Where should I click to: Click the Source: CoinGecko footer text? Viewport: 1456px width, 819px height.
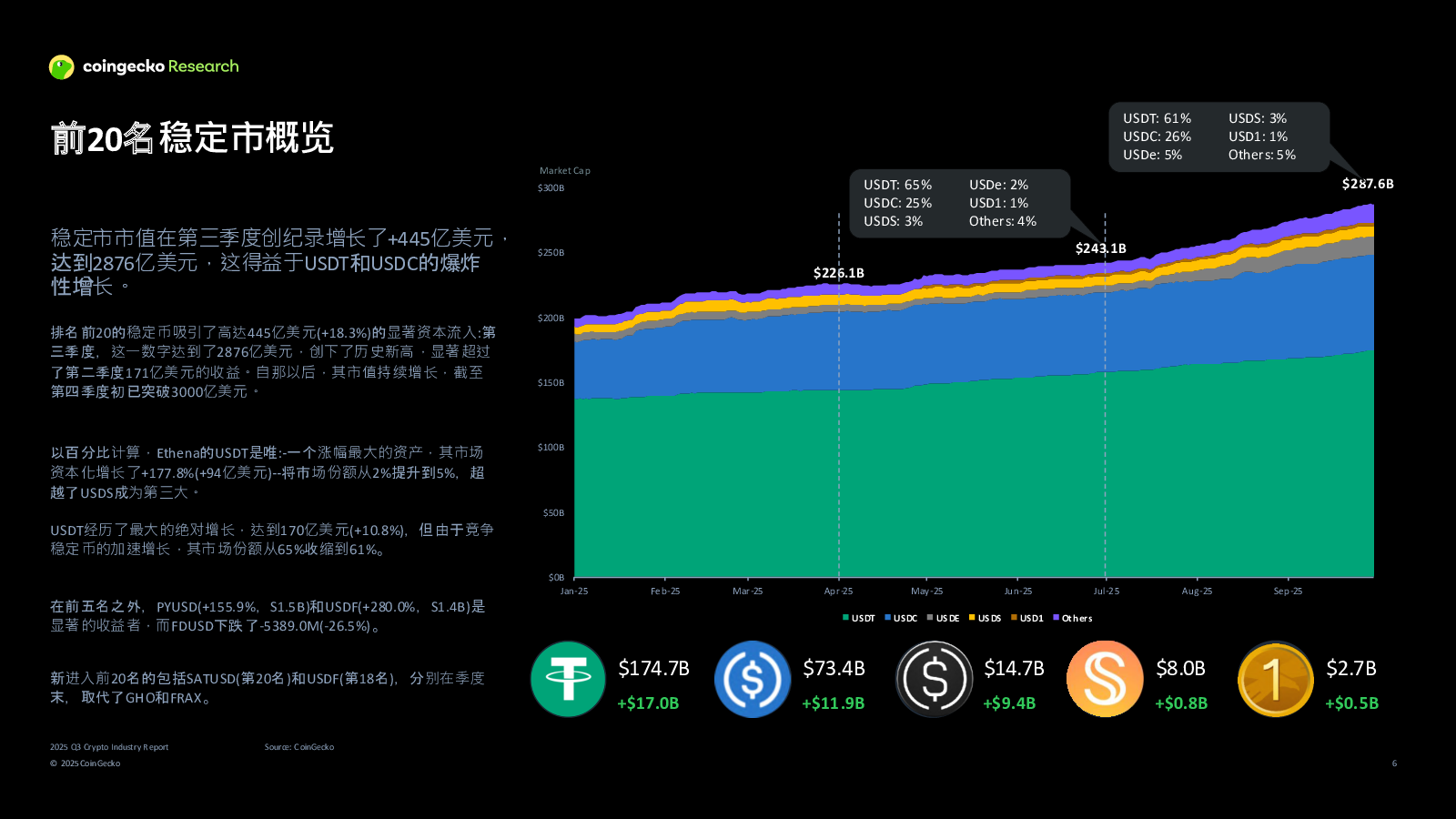[299, 747]
